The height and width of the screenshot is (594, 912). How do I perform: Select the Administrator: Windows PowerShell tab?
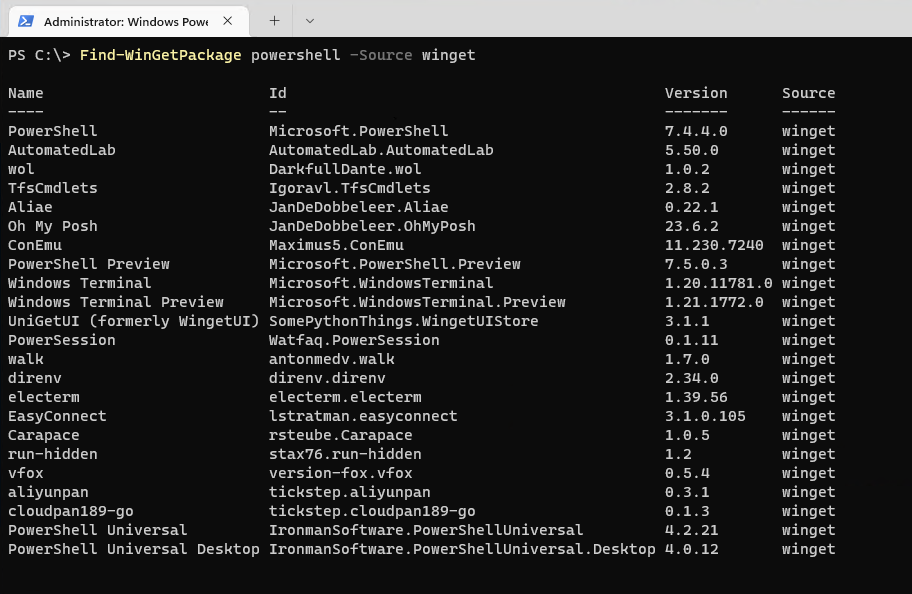click(x=129, y=22)
